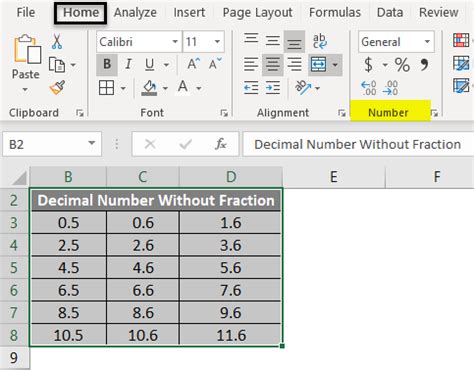Viewport: 474px width, 370px height.
Task: Click formula bar Enter checkmark icon
Action: pos(185,144)
